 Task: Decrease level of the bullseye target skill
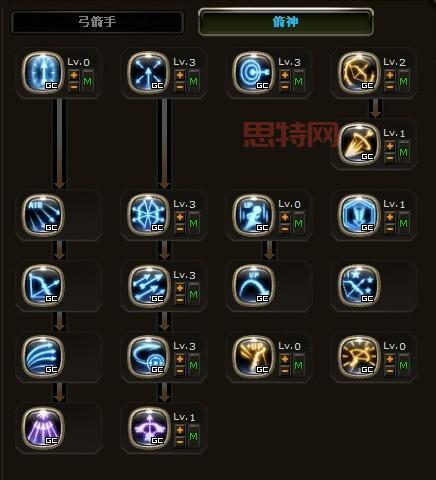tap(285, 87)
